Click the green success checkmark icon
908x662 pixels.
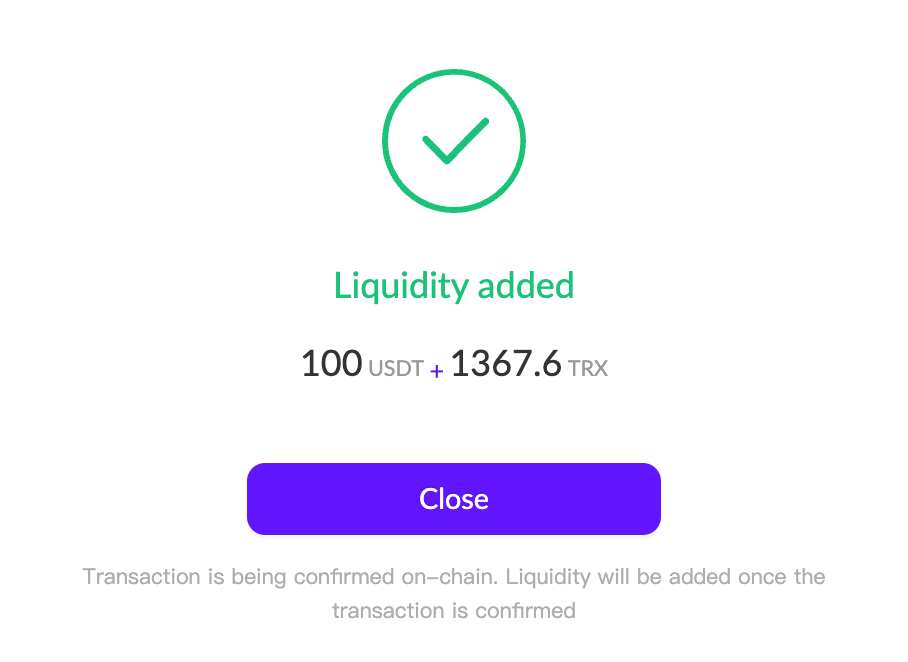pyautogui.click(x=455, y=141)
